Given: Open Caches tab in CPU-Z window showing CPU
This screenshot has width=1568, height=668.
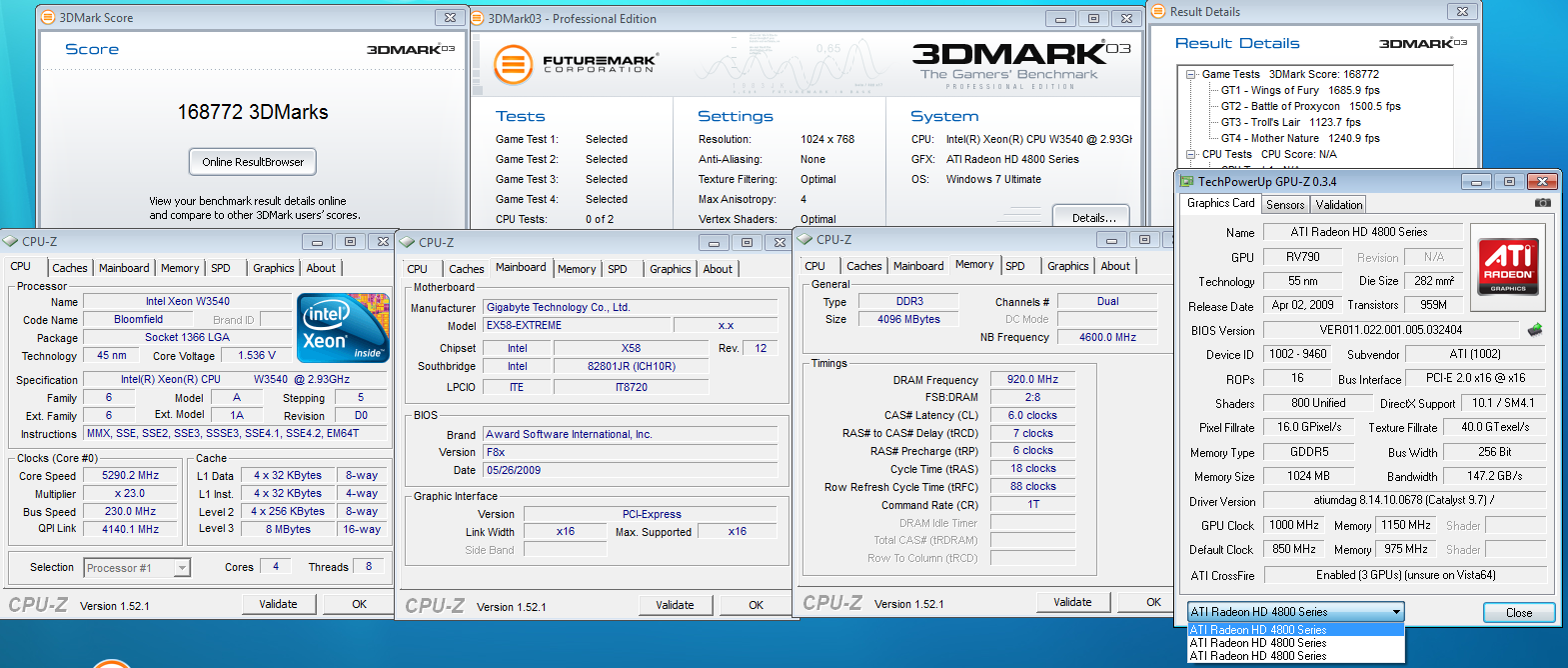Looking at the screenshot, I should click(70, 268).
